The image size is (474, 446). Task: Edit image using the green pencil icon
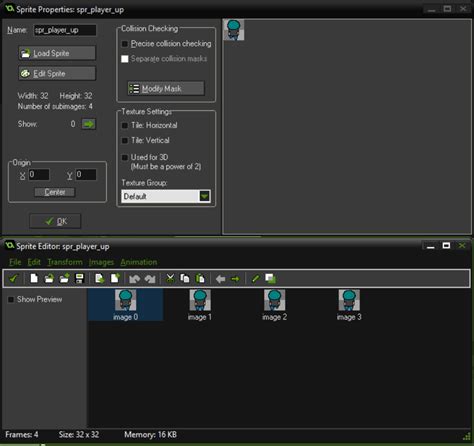pos(255,278)
